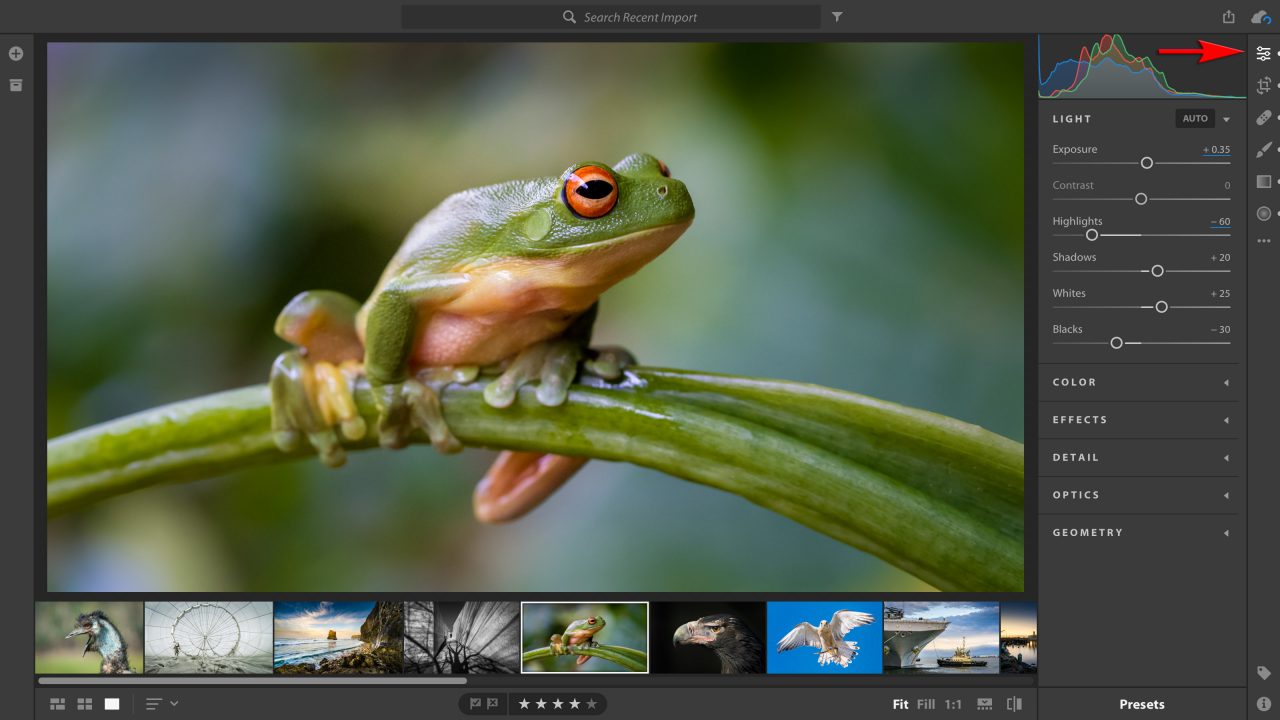Click the Share icon in top bar
The width and height of the screenshot is (1280, 720).
pos(1228,16)
